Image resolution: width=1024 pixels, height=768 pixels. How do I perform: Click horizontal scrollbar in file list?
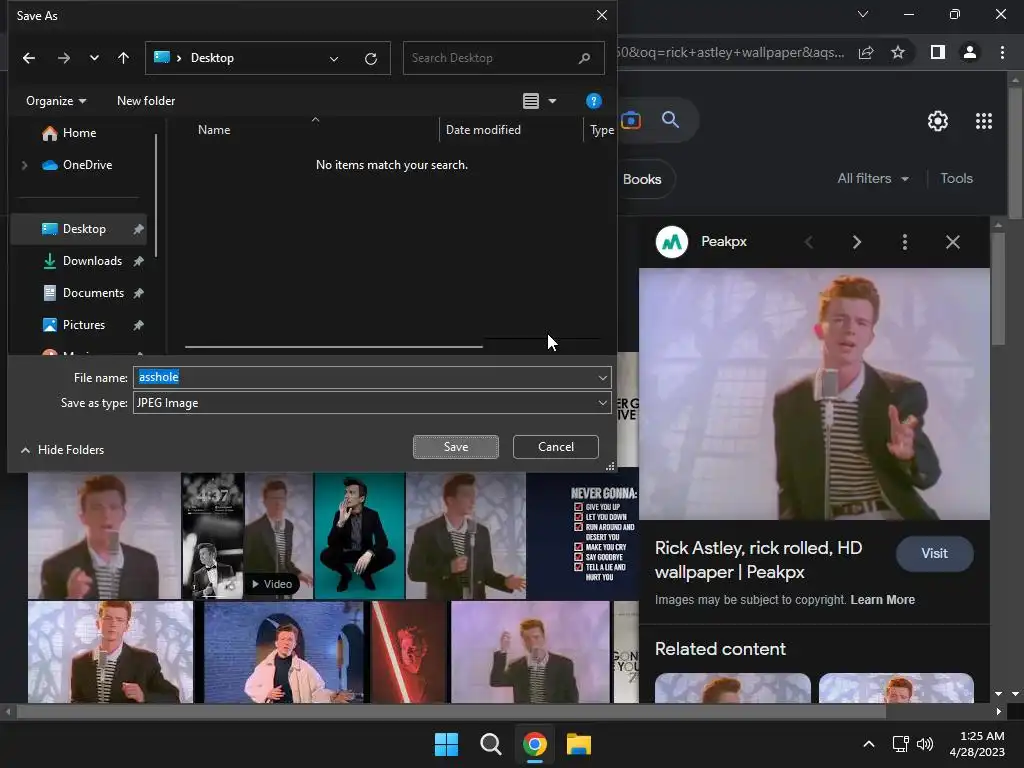click(x=334, y=347)
